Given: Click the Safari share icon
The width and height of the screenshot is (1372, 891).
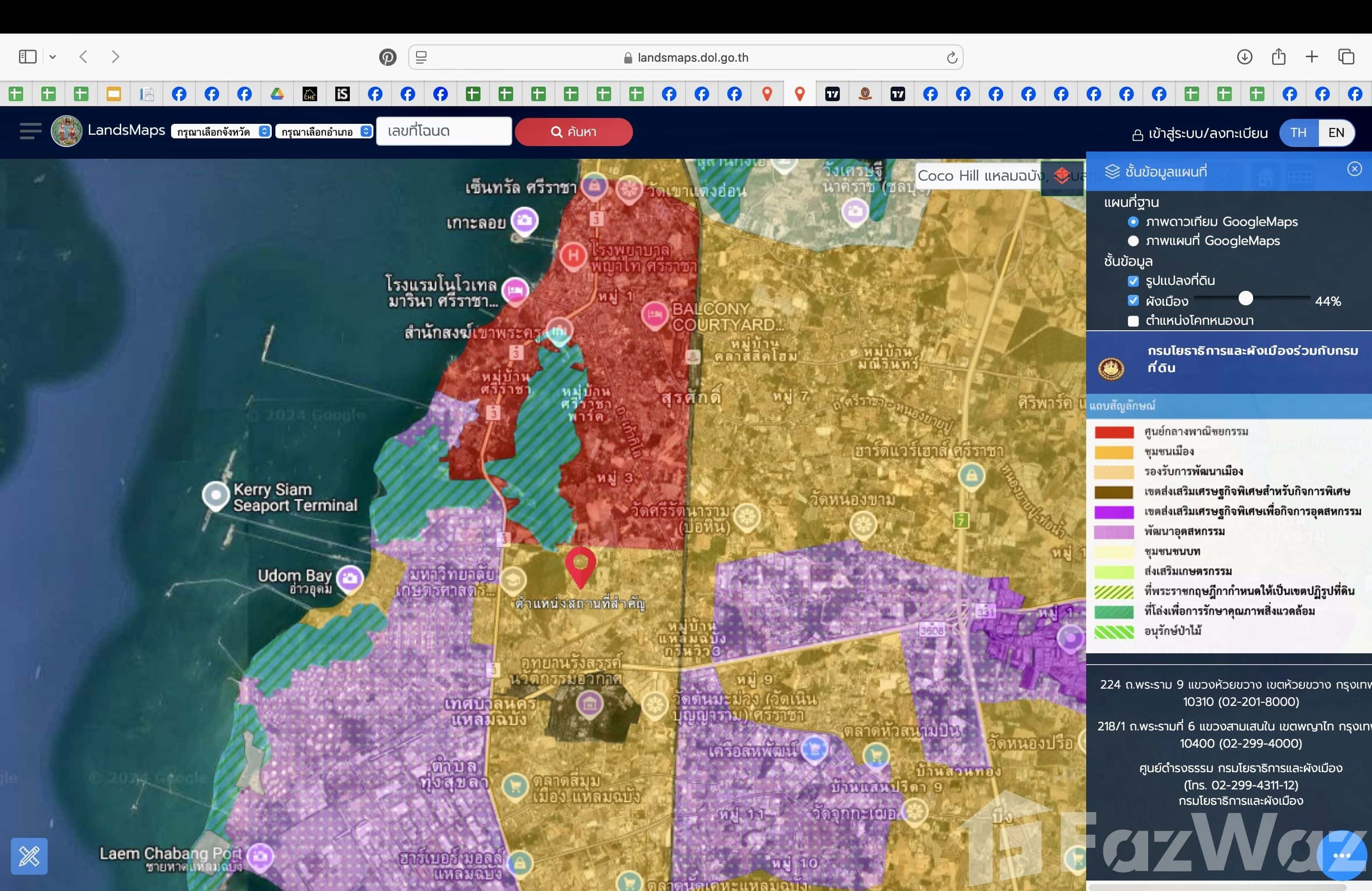Looking at the screenshot, I should 1278,56.
